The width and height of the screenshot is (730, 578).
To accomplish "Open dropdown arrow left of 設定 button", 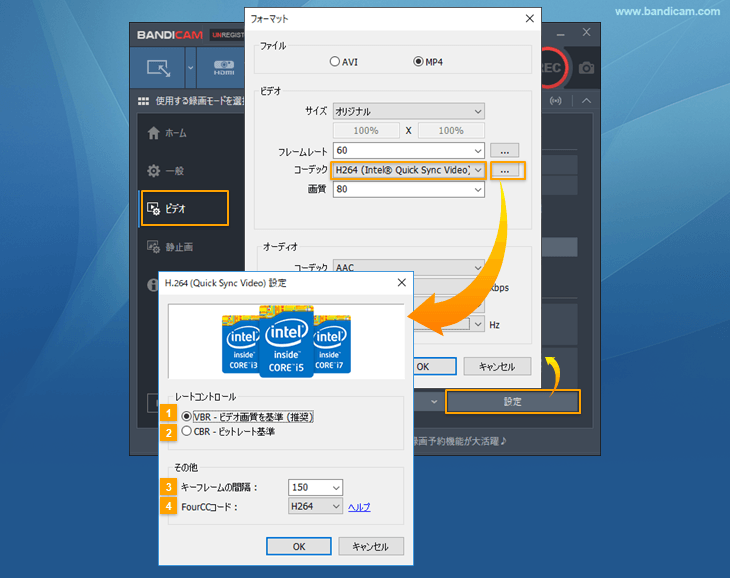I will tap(434, 402).
